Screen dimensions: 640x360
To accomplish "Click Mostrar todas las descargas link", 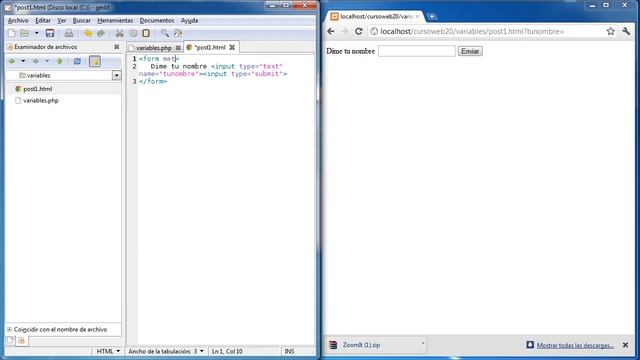I will (575, 345).
